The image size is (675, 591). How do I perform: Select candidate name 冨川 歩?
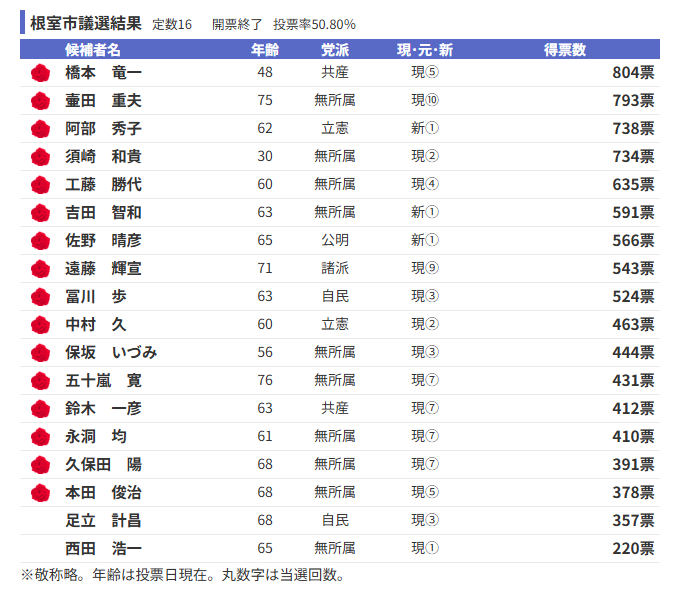click(x=96, y=296)
